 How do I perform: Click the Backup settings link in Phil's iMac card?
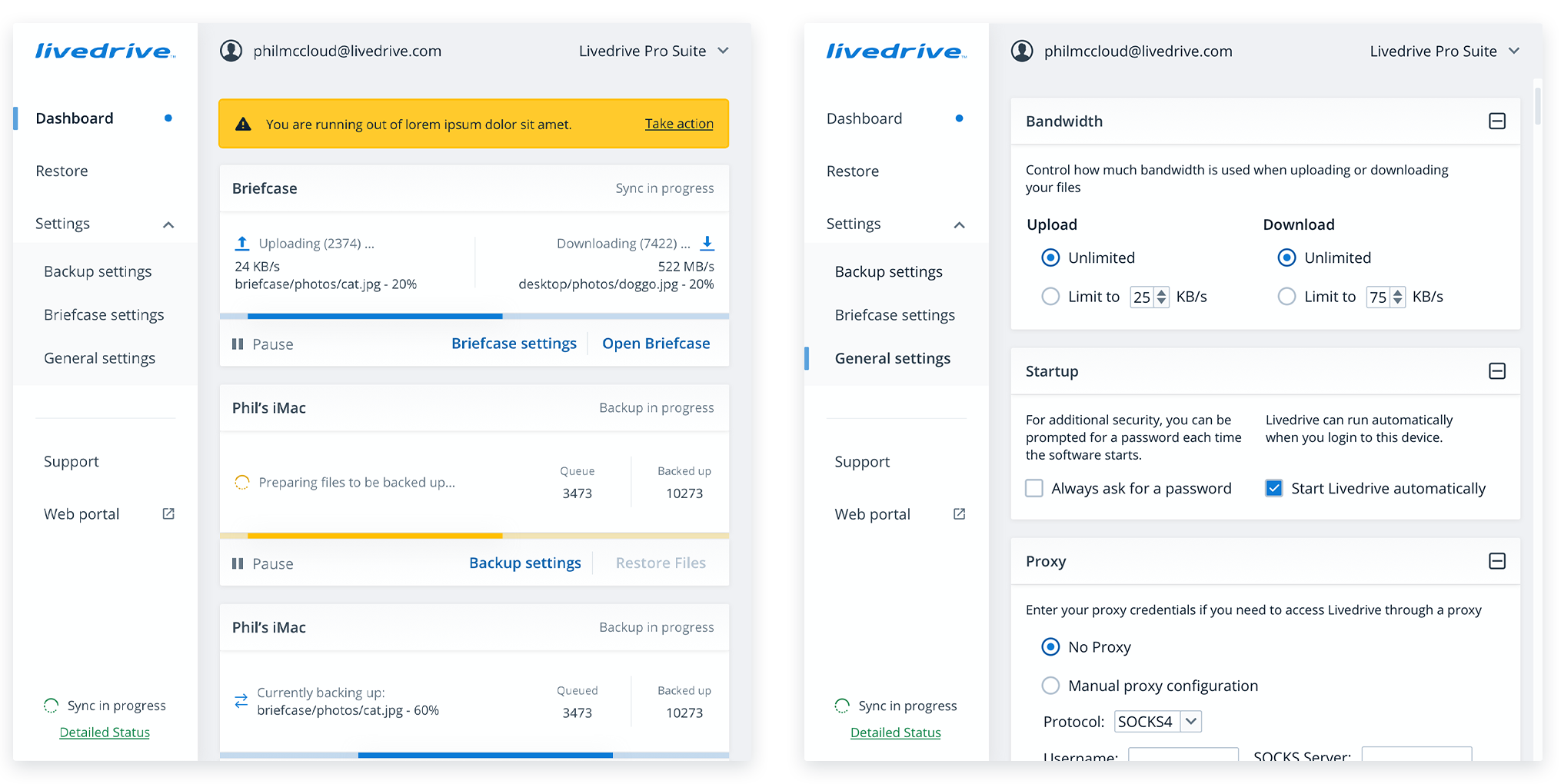525,563
